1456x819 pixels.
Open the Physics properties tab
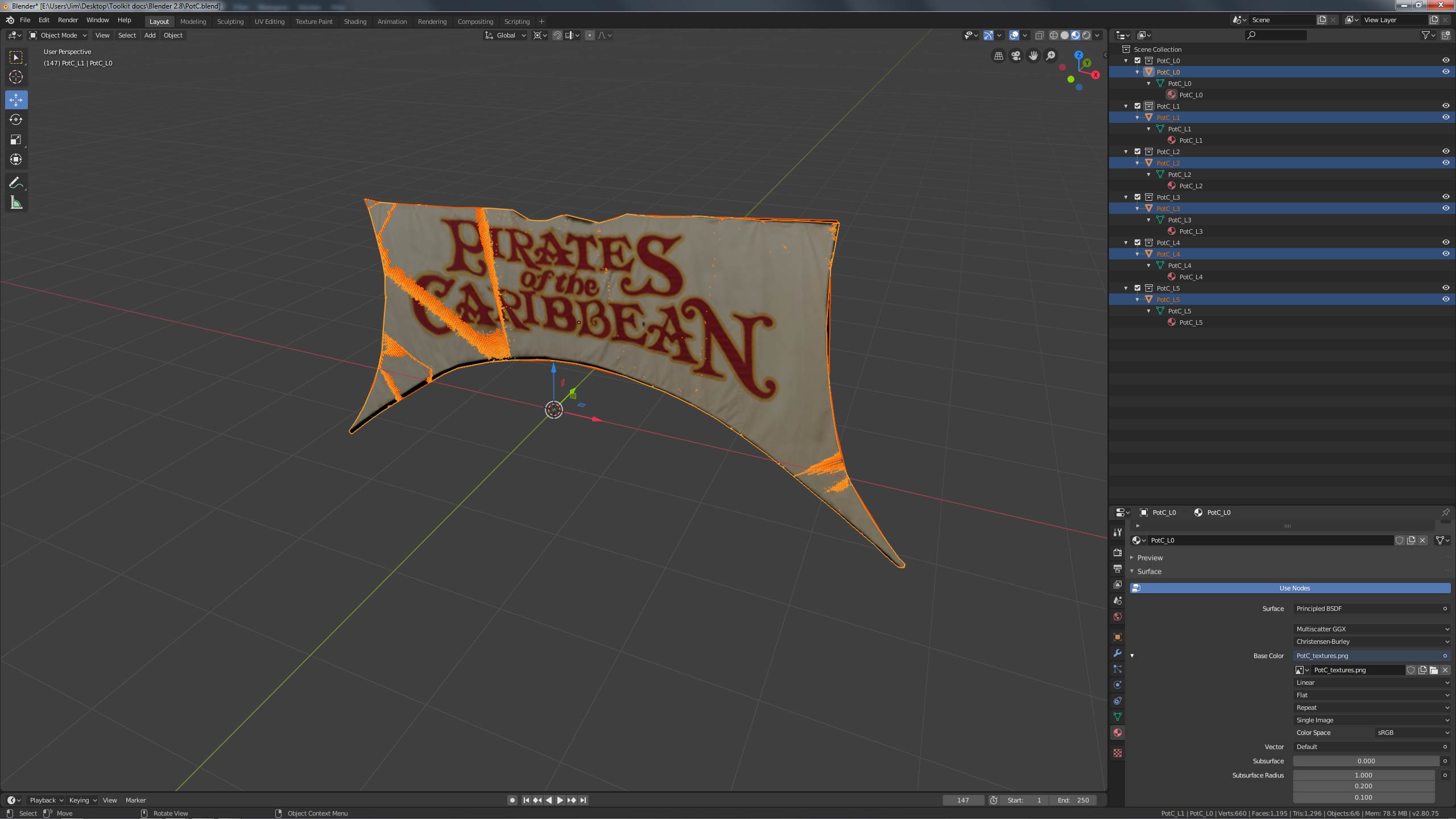tap(1118, 685)
